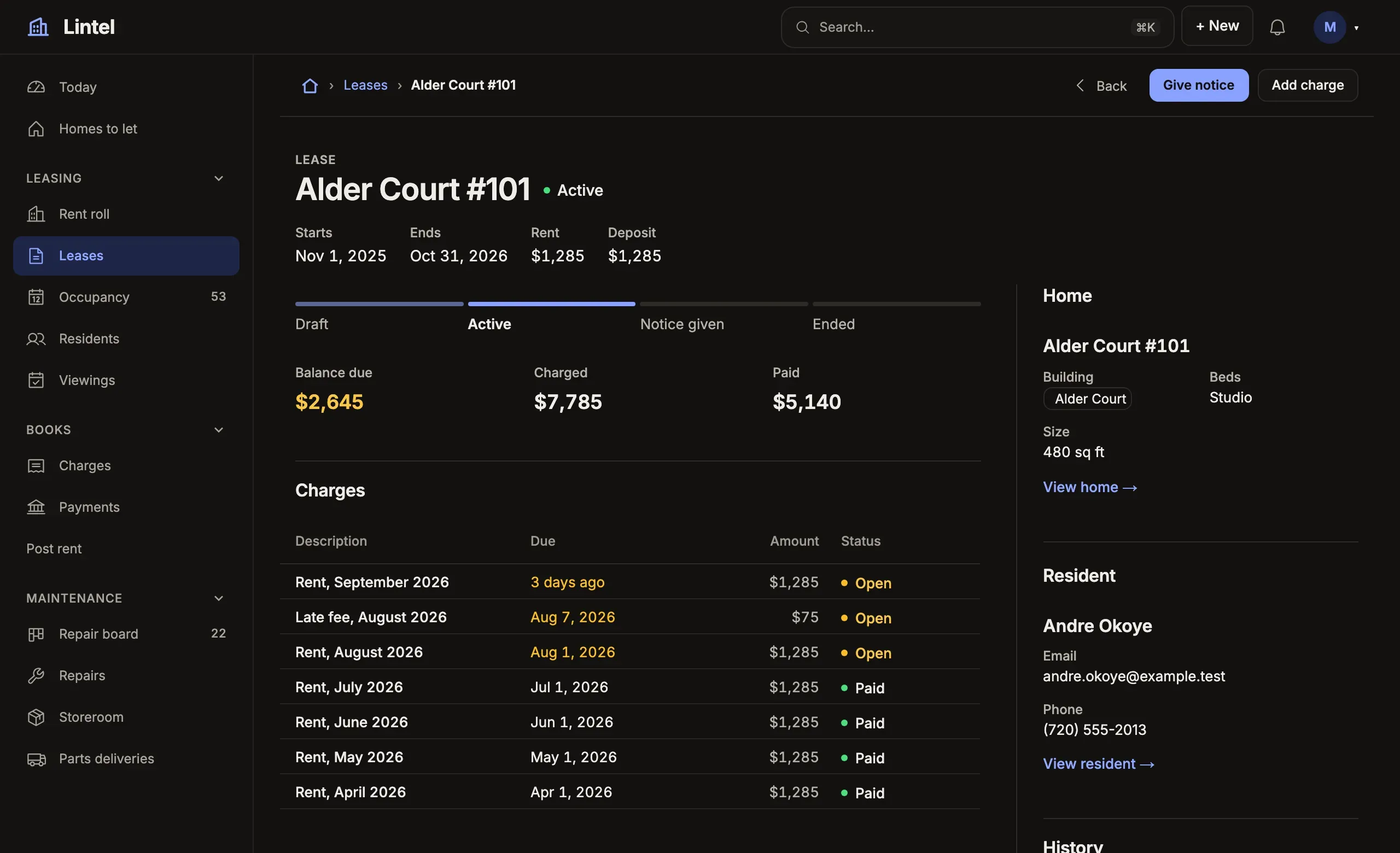Click the Charges list icon
The width and height of the screenshot is (1400, 853).
(36, 466)
